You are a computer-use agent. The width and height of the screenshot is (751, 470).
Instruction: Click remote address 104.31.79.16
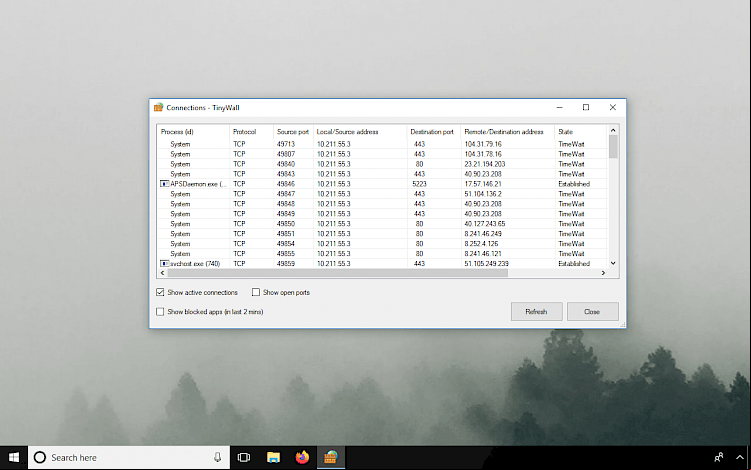[x=483, y=144]
